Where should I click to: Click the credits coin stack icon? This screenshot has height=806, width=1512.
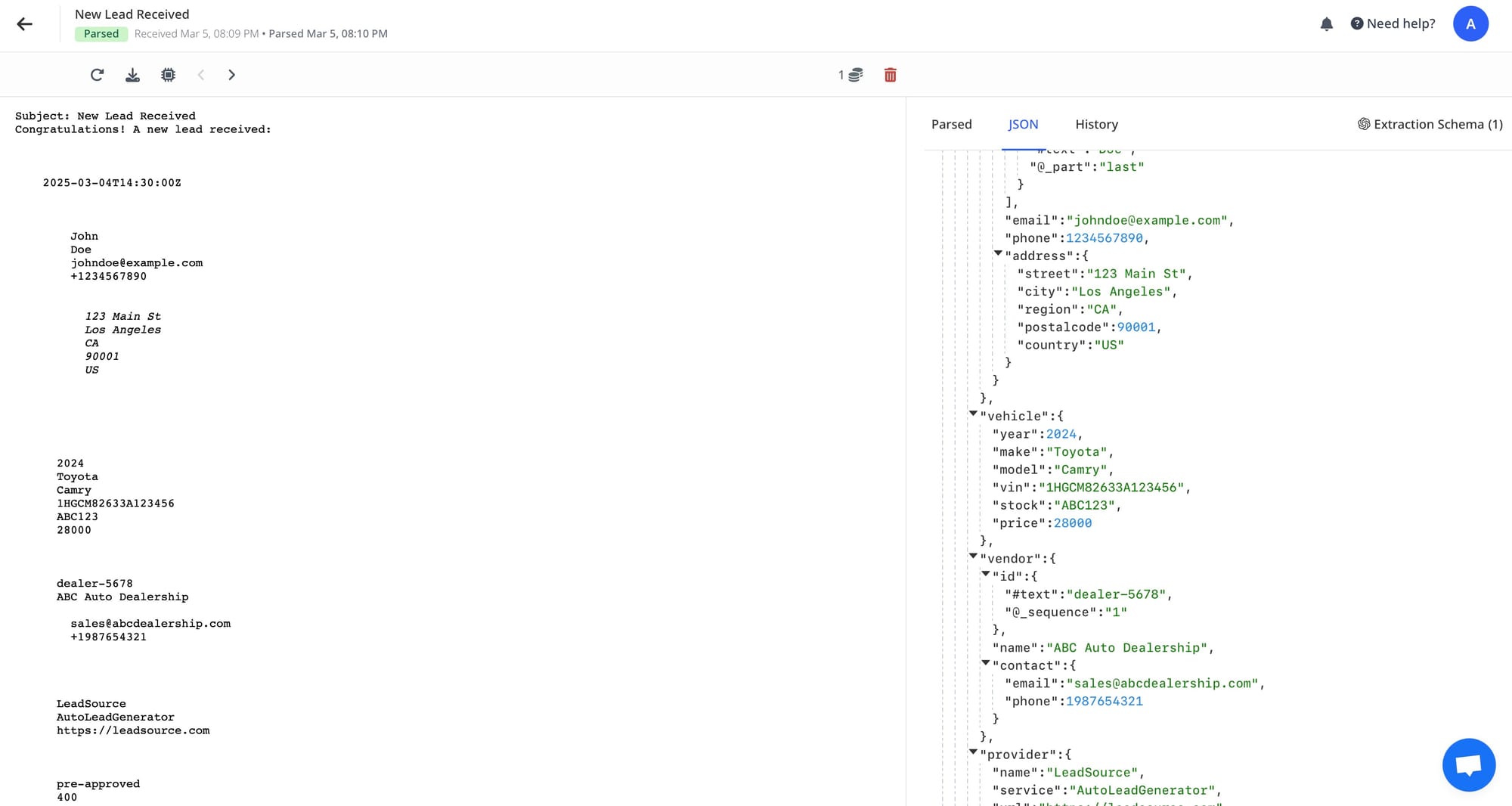point(855,75)
